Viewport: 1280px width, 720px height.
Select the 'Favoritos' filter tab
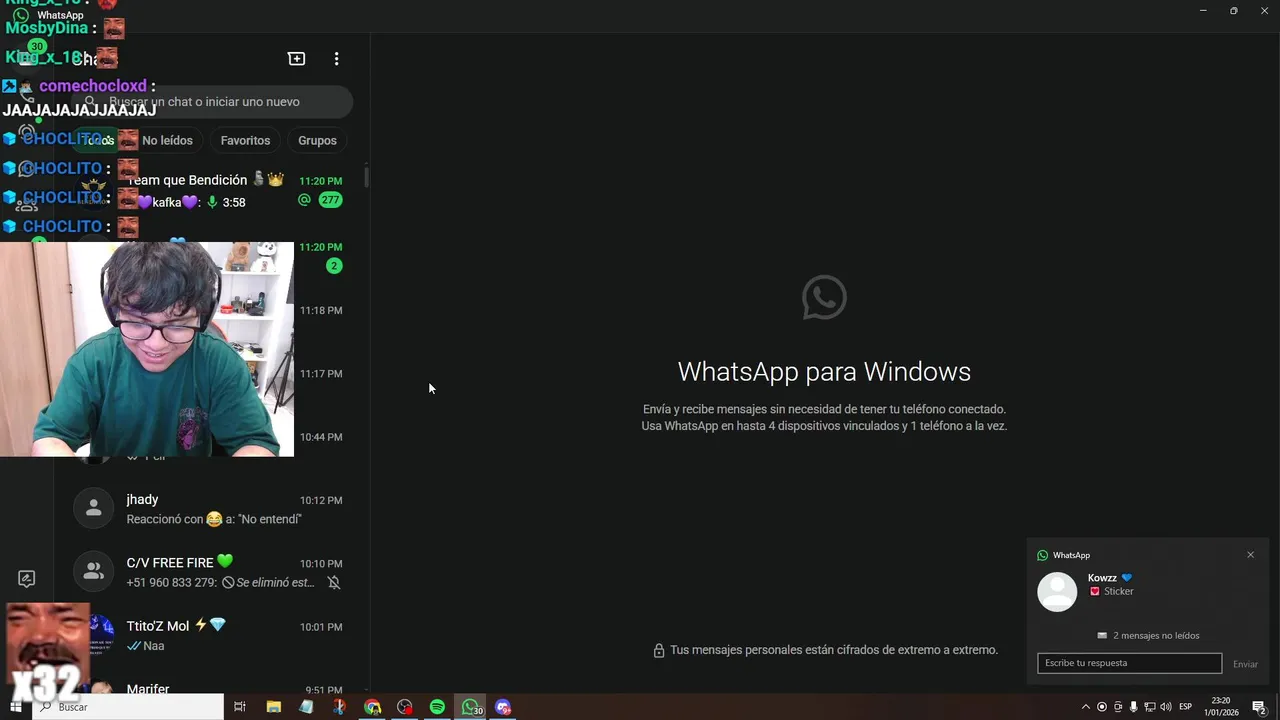(245, 140)
